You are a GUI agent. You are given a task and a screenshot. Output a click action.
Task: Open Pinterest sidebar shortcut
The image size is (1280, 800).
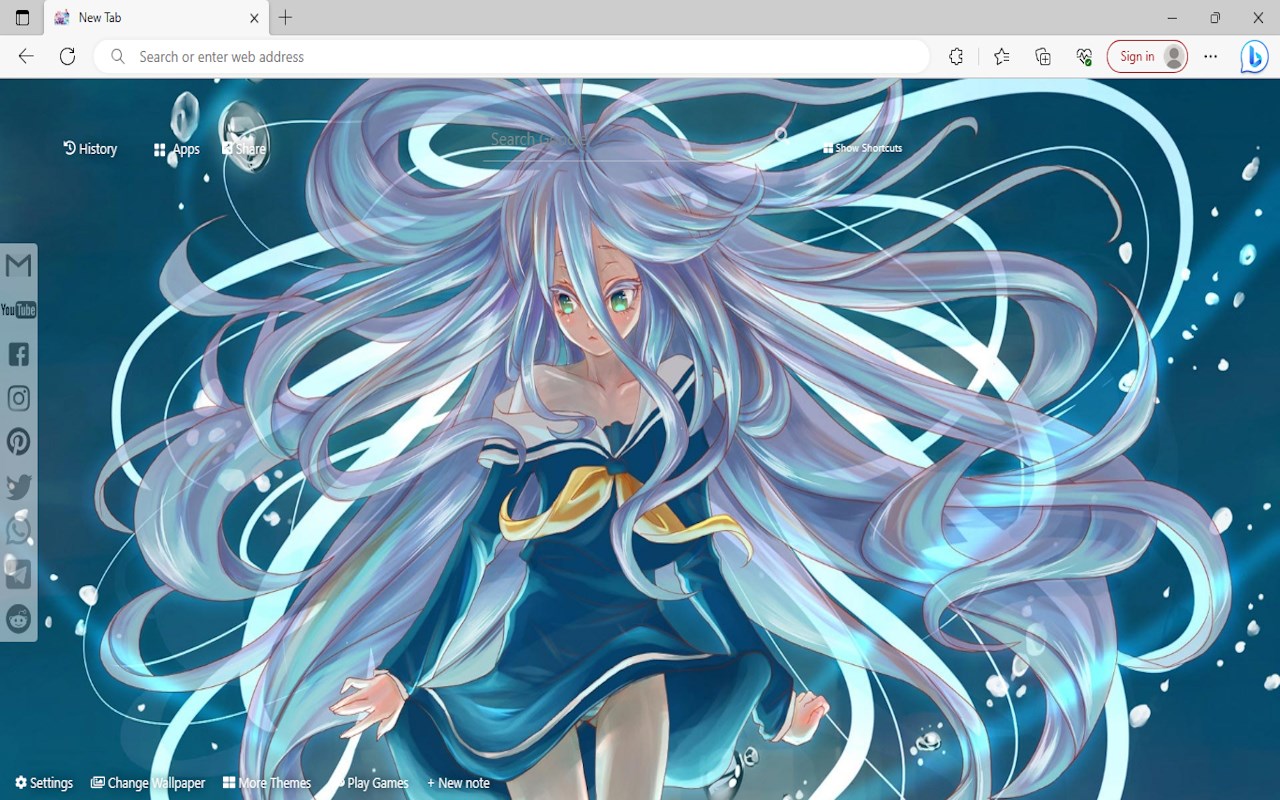tap(18, 442)
